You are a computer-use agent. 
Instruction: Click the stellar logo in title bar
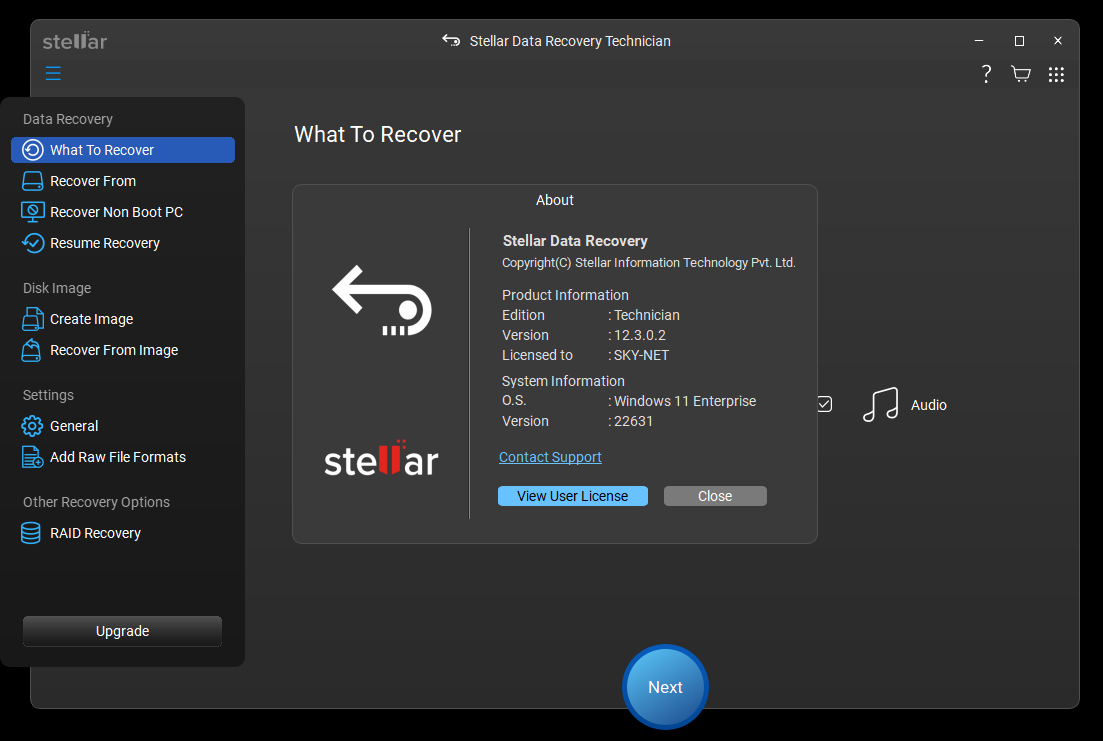click(75, 41)
